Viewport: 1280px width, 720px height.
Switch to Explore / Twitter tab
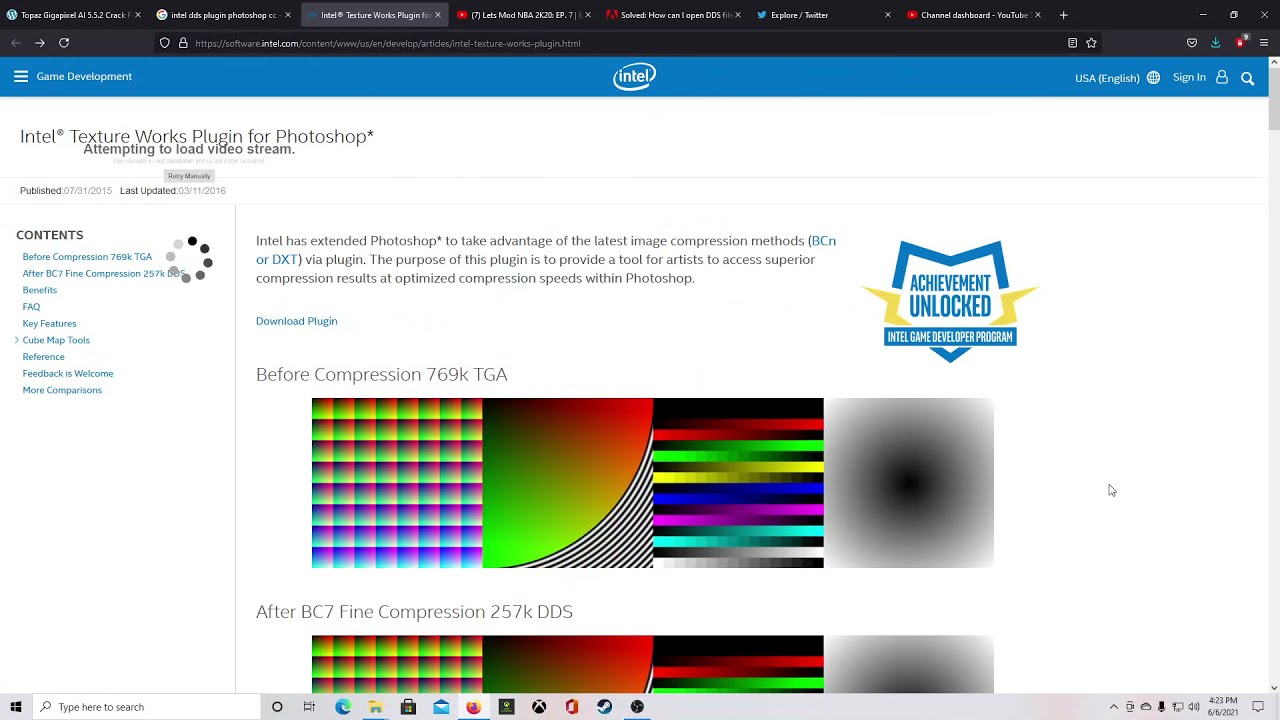click(825, 15)
